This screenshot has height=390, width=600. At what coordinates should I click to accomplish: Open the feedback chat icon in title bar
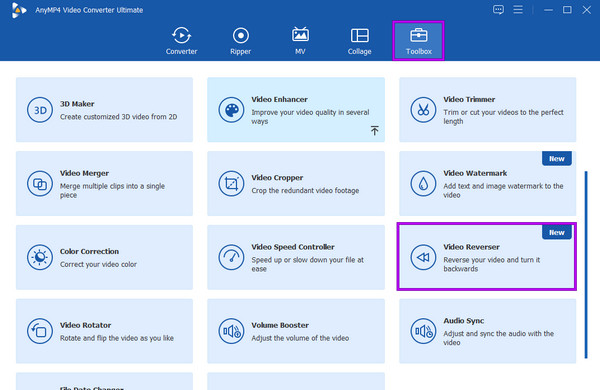pyautogui.click(x=498, y=10)
